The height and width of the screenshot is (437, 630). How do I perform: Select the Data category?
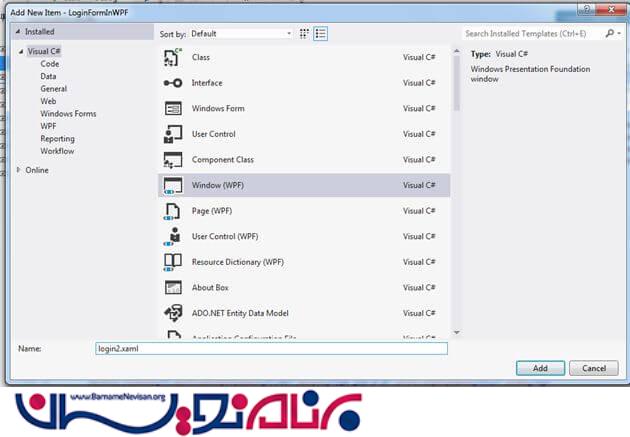(x=48, y=76)
